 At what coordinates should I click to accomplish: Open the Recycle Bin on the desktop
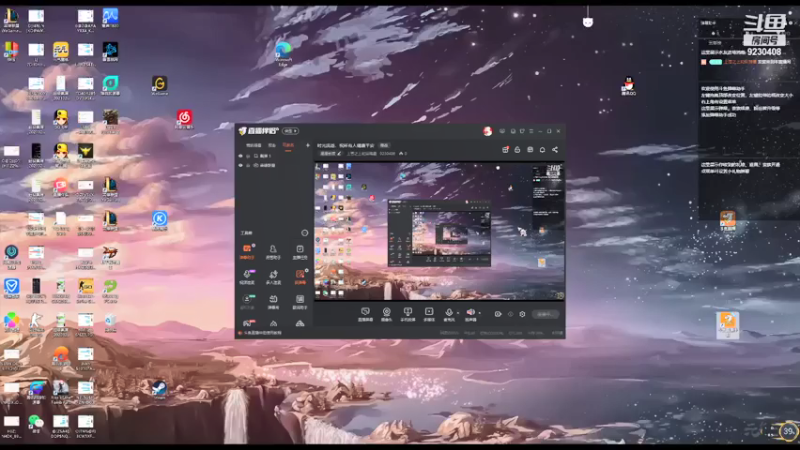110,322
